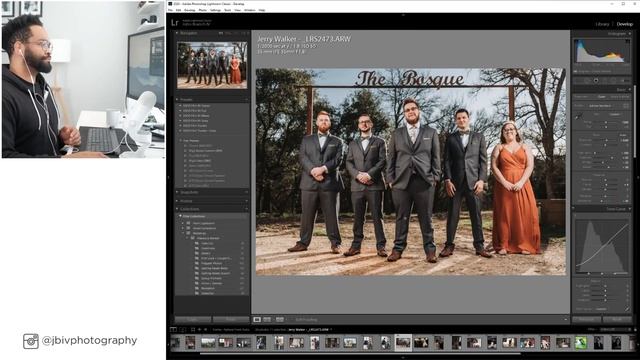This screenshot has width=640, height=360.
Task: Toggle highlight clipping indicator in histogram
Action: (628, 41)
